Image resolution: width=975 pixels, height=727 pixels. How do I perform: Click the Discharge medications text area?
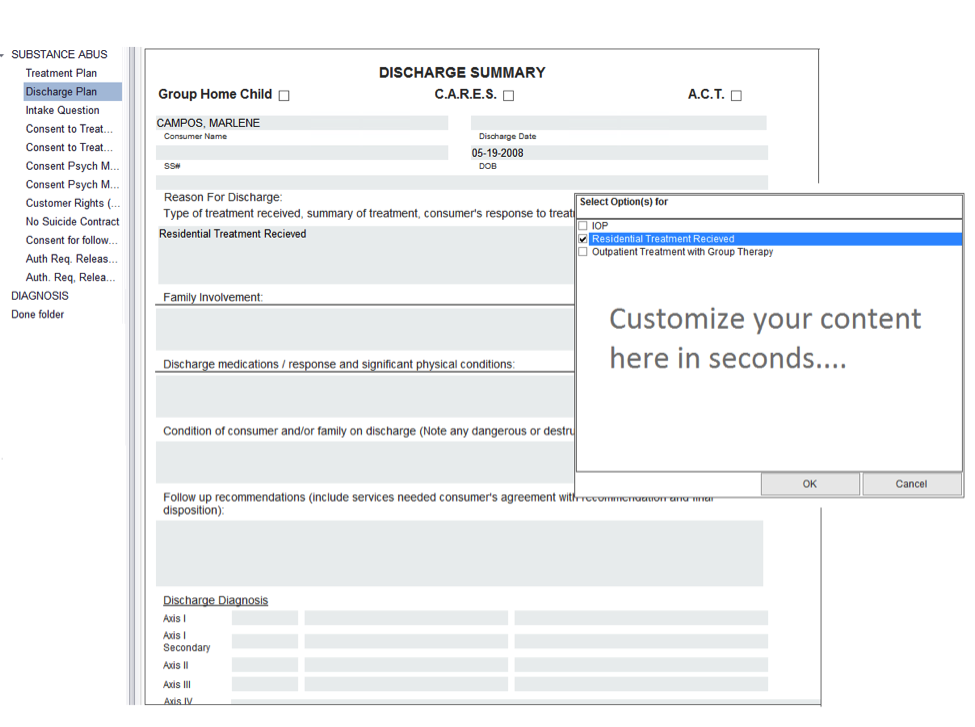(366, 396)
